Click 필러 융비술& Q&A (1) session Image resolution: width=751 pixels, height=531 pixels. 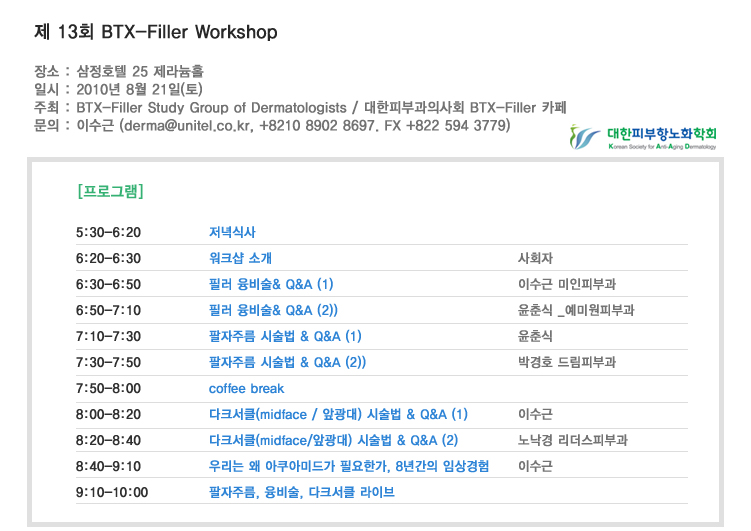click(x=271, y=284)
